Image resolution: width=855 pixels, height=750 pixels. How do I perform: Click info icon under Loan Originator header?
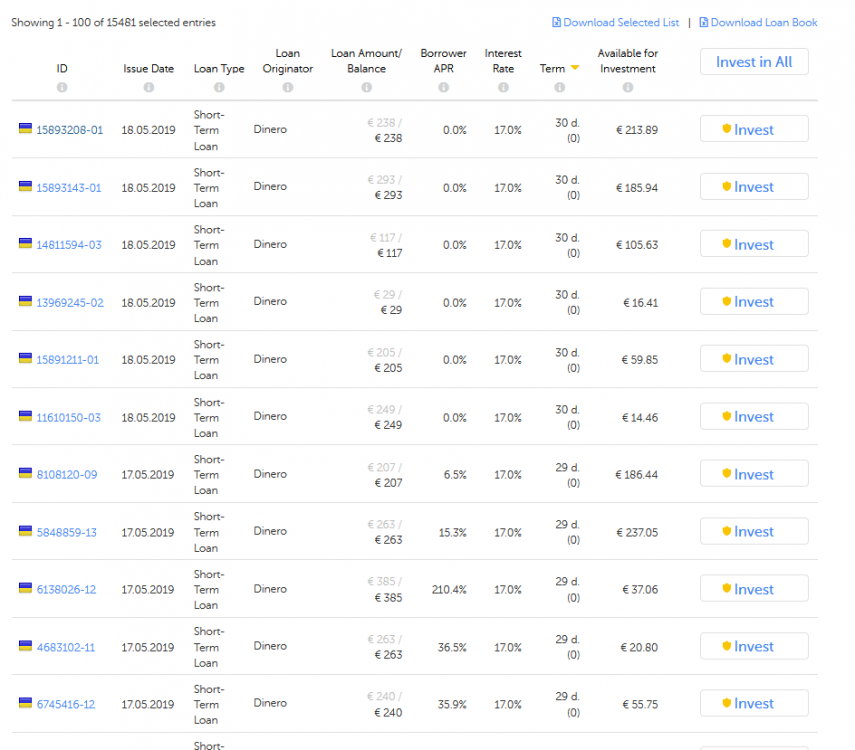pyautogui.click(x=288, y=88)
